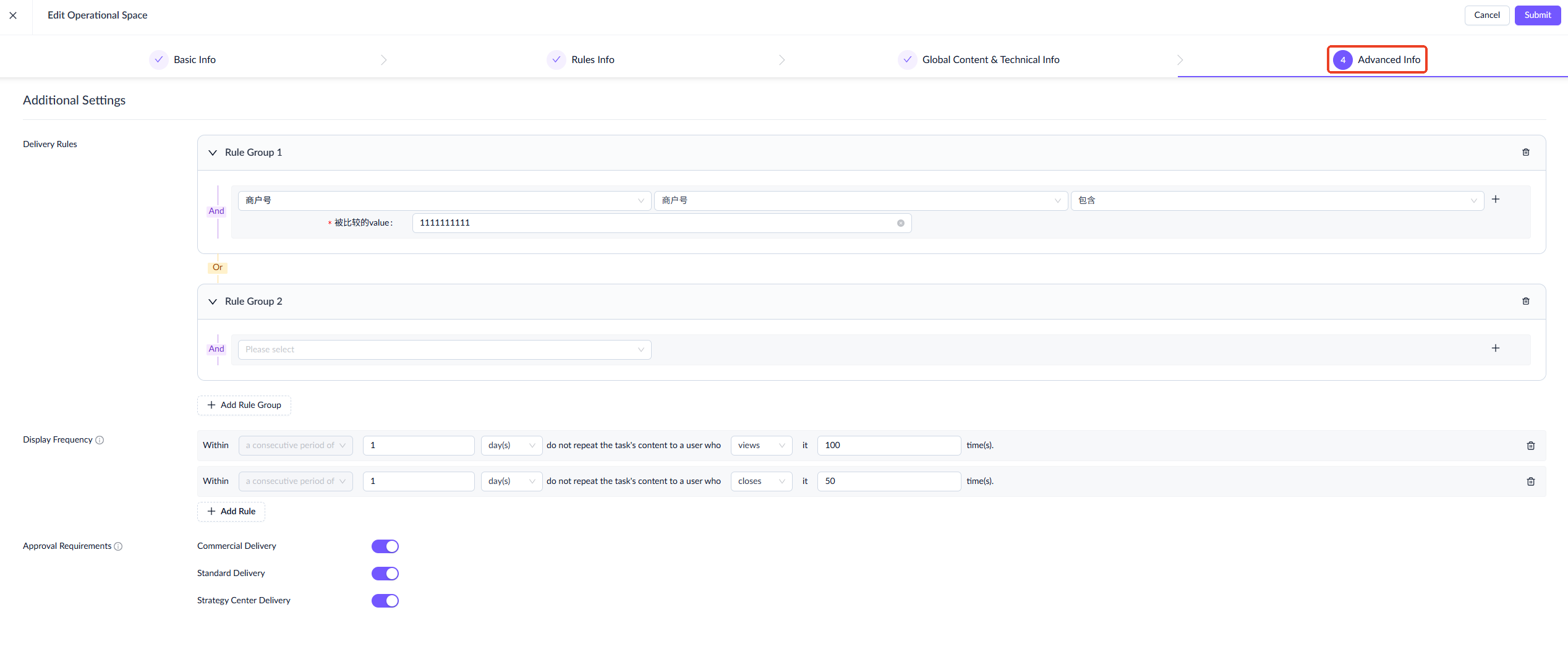
Task: Delete the views frequency rule
Action: [1530, 446]
